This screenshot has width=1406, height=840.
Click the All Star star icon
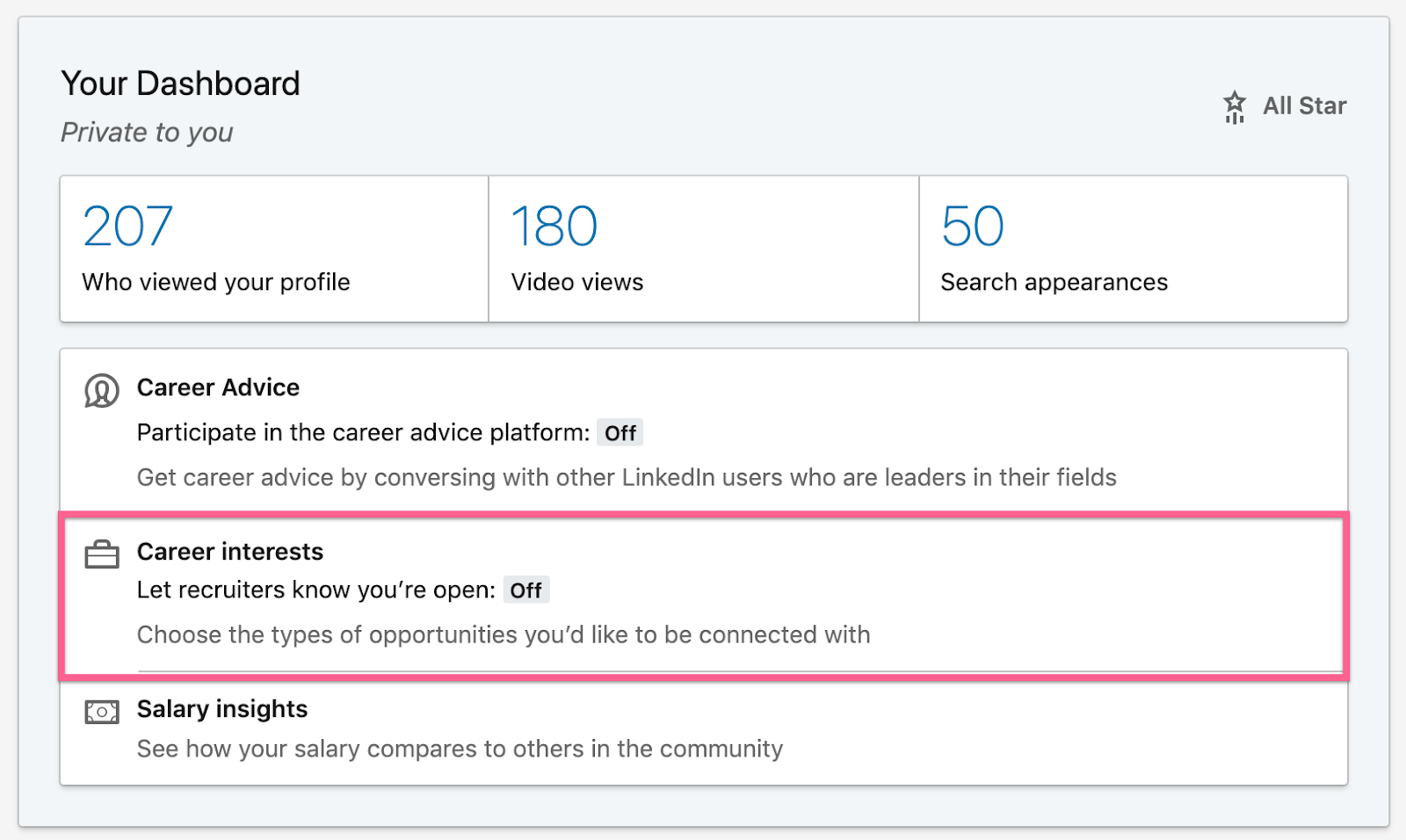pyautogui.click(x=1235, y=106)
